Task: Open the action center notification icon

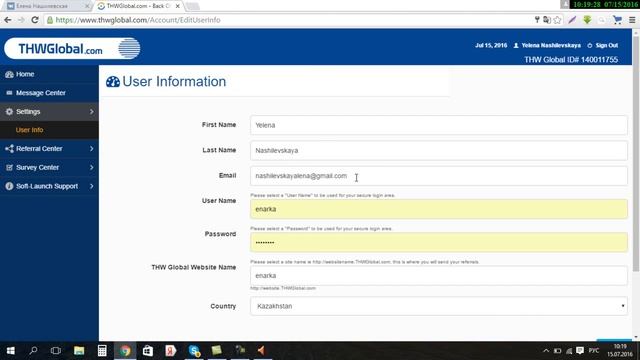Action: tap(580, 351)
